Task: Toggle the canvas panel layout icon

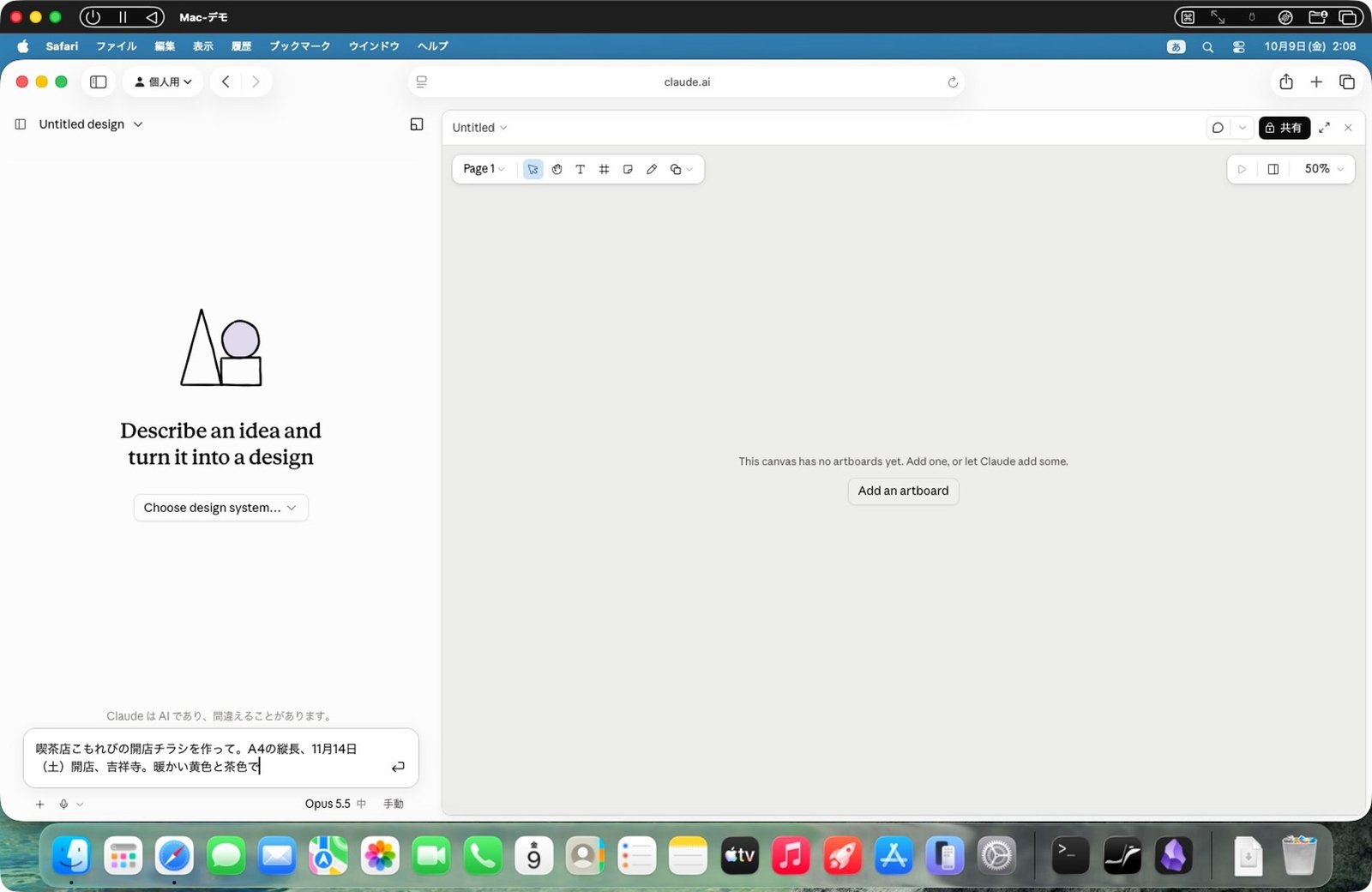Action: (x=417, y=124)
